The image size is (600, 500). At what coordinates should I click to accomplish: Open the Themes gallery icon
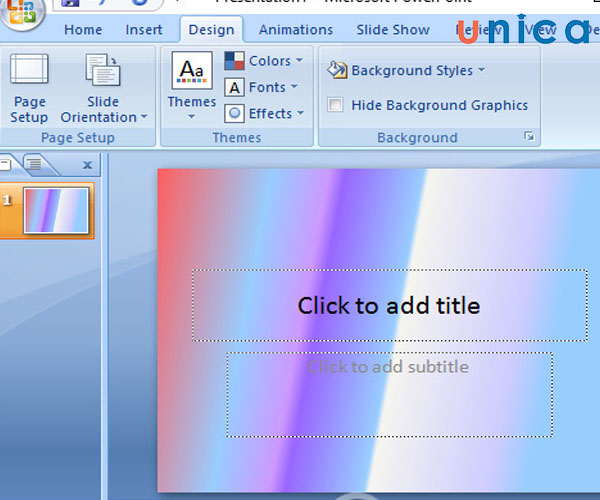[x=192, y=70]
